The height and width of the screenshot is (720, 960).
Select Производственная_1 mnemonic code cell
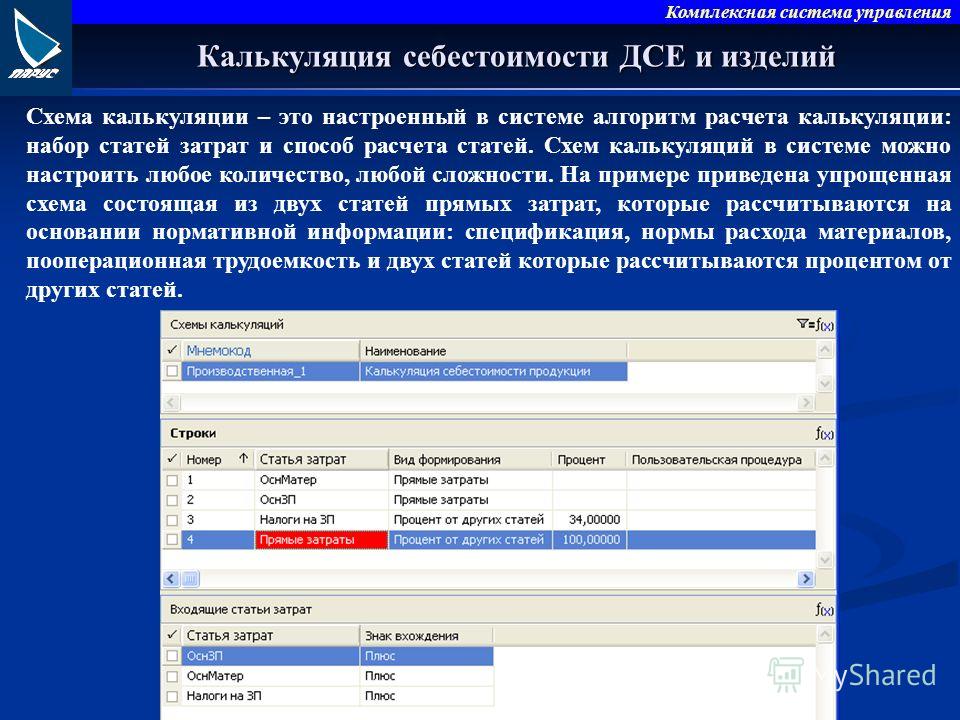[x=270, y=371]
